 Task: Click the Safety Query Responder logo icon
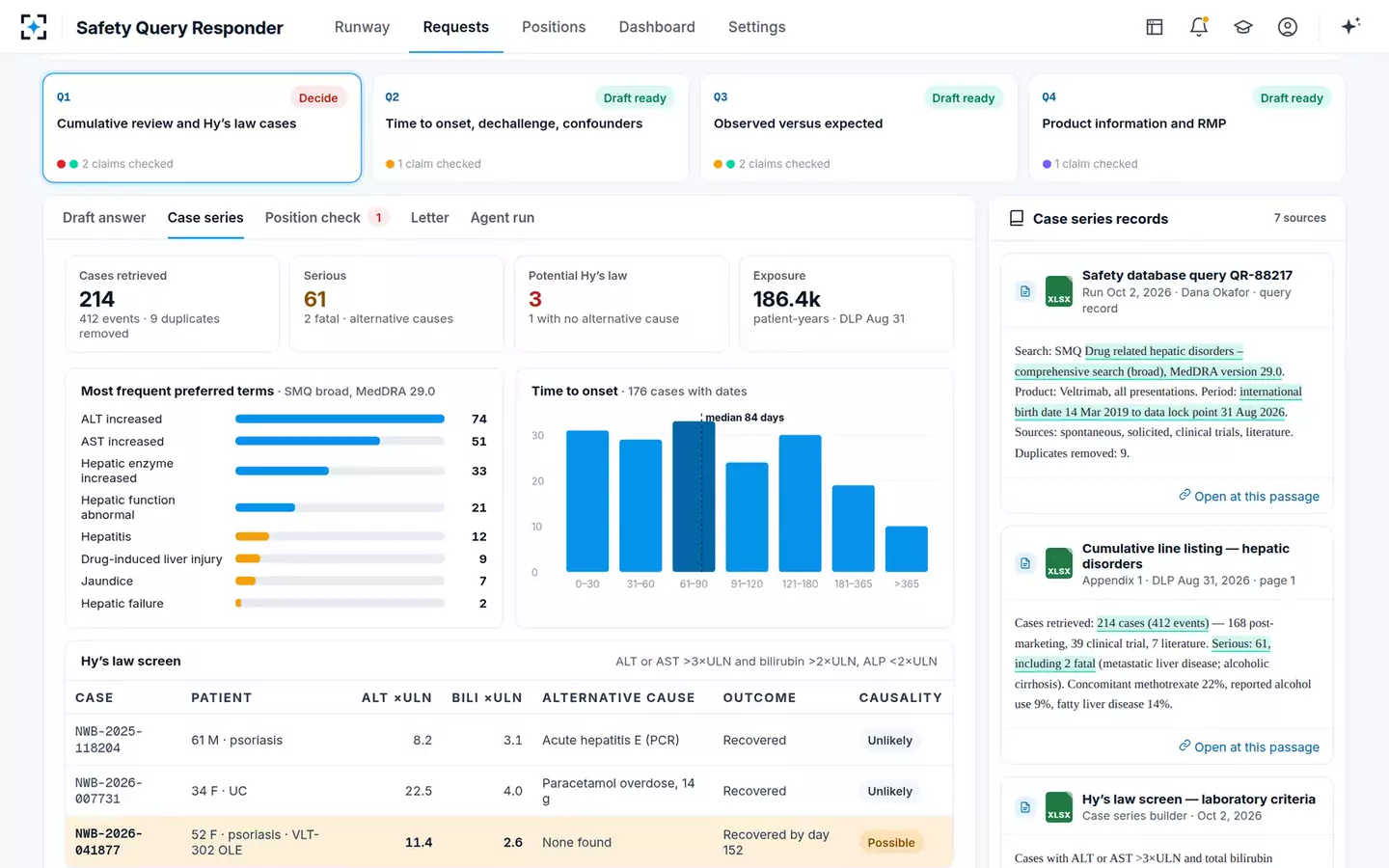pyautogui.click(x=34, y=27)
